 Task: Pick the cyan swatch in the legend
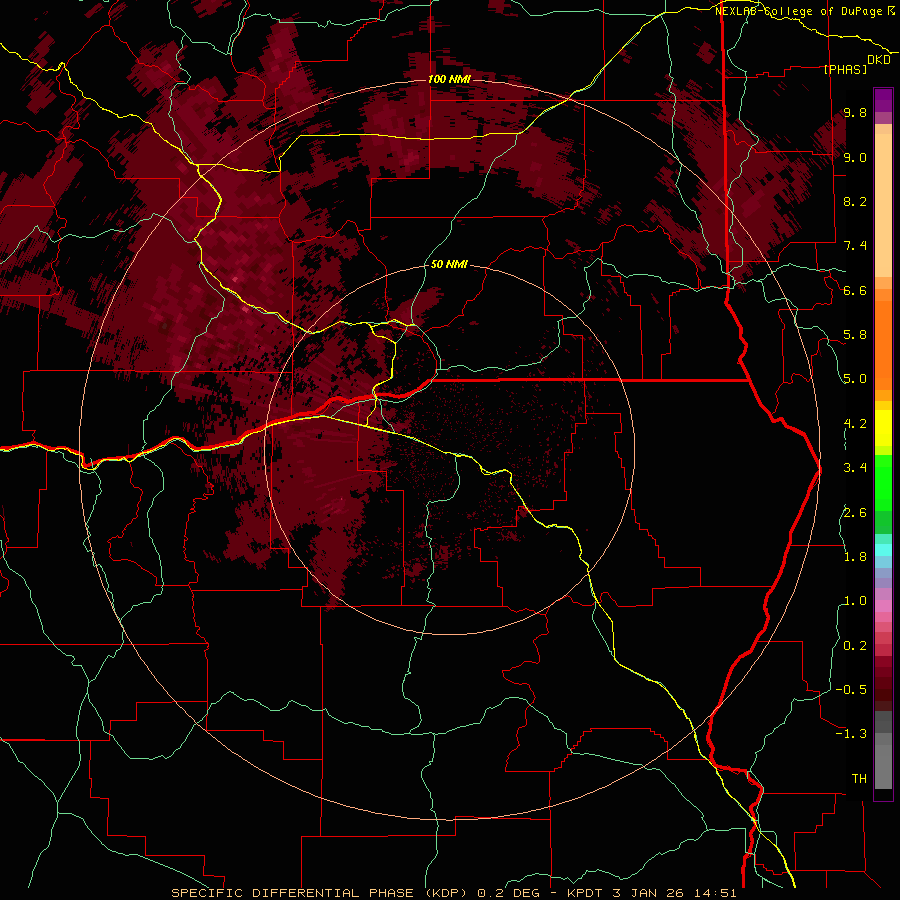pyautogui.click(x=883, y=549)
